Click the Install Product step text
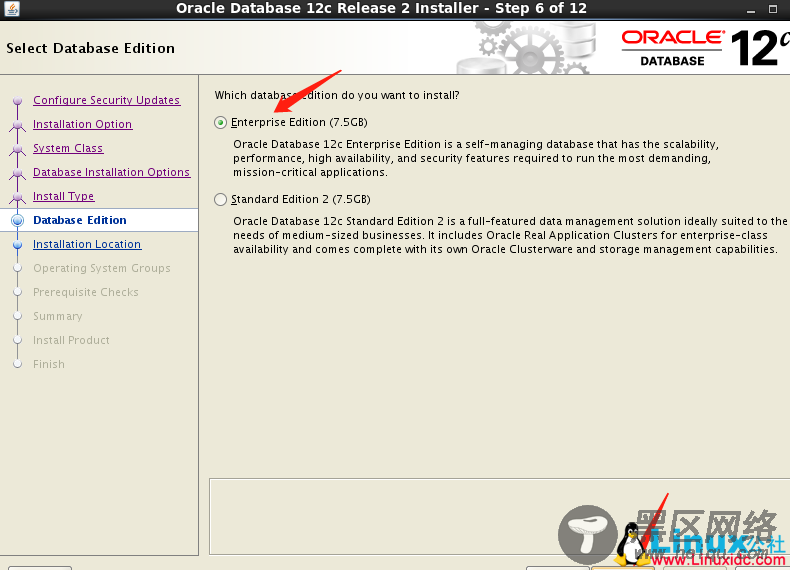 [x=71, y=340]
